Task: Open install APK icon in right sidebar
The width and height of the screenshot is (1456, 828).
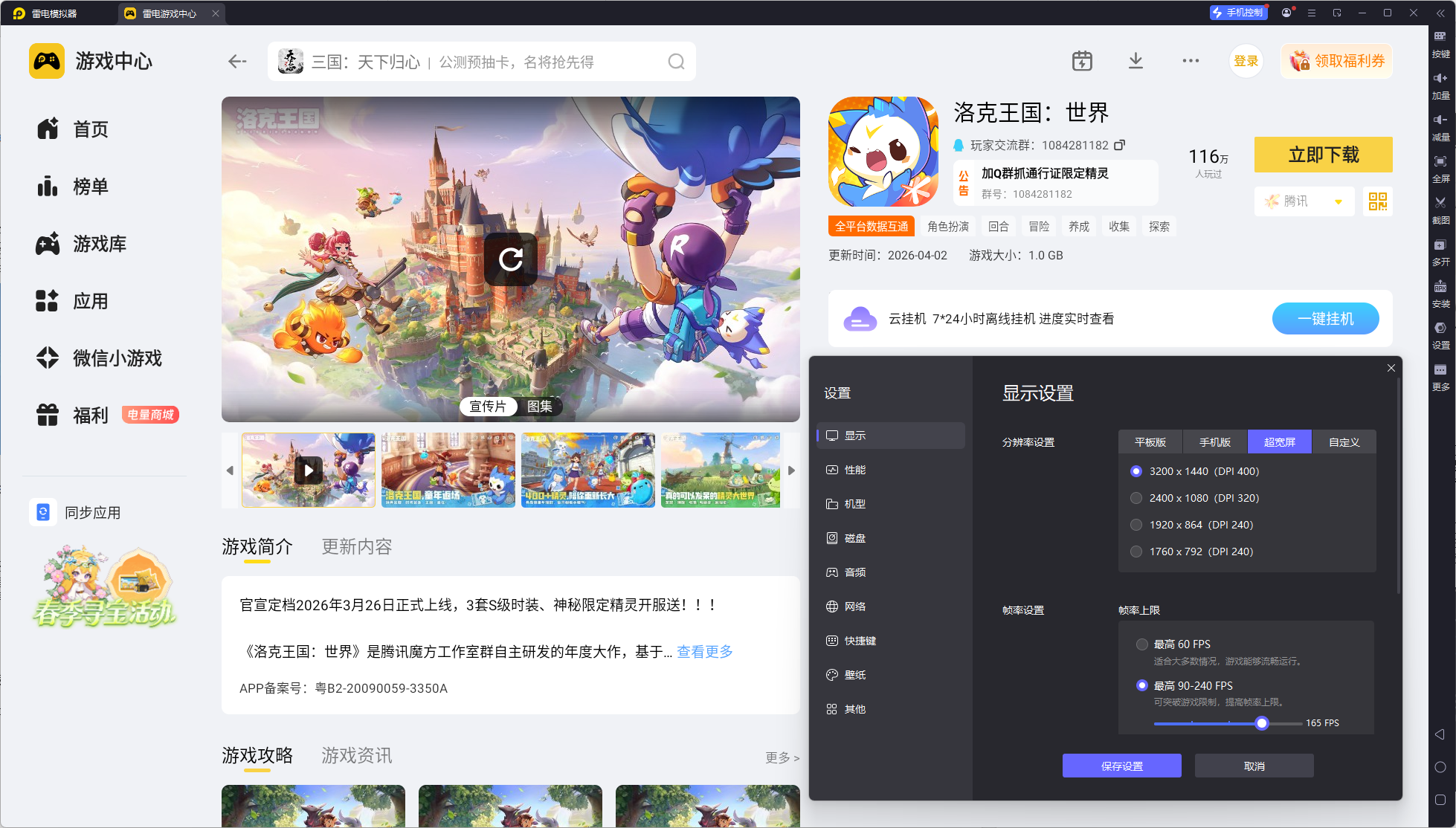Action: pos(1440,287)
